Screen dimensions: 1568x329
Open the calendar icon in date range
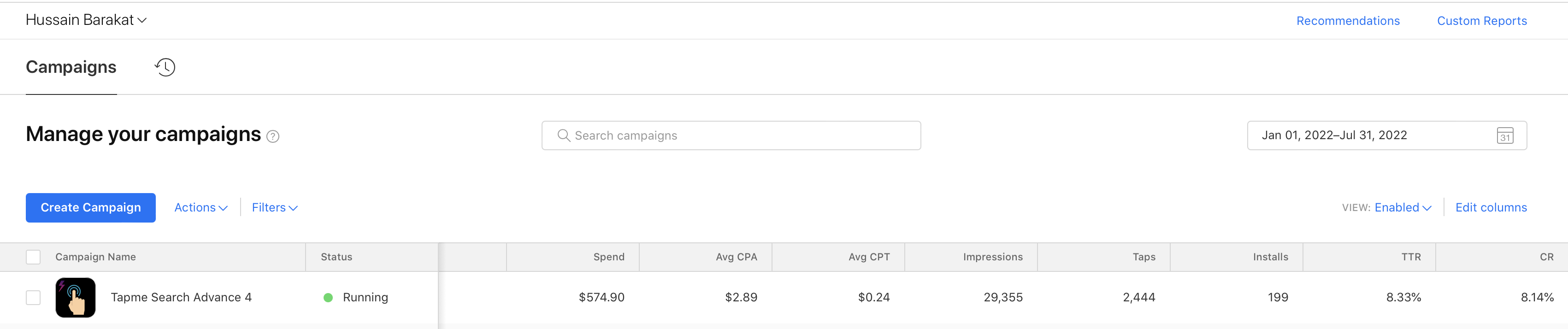[1505, 135]
